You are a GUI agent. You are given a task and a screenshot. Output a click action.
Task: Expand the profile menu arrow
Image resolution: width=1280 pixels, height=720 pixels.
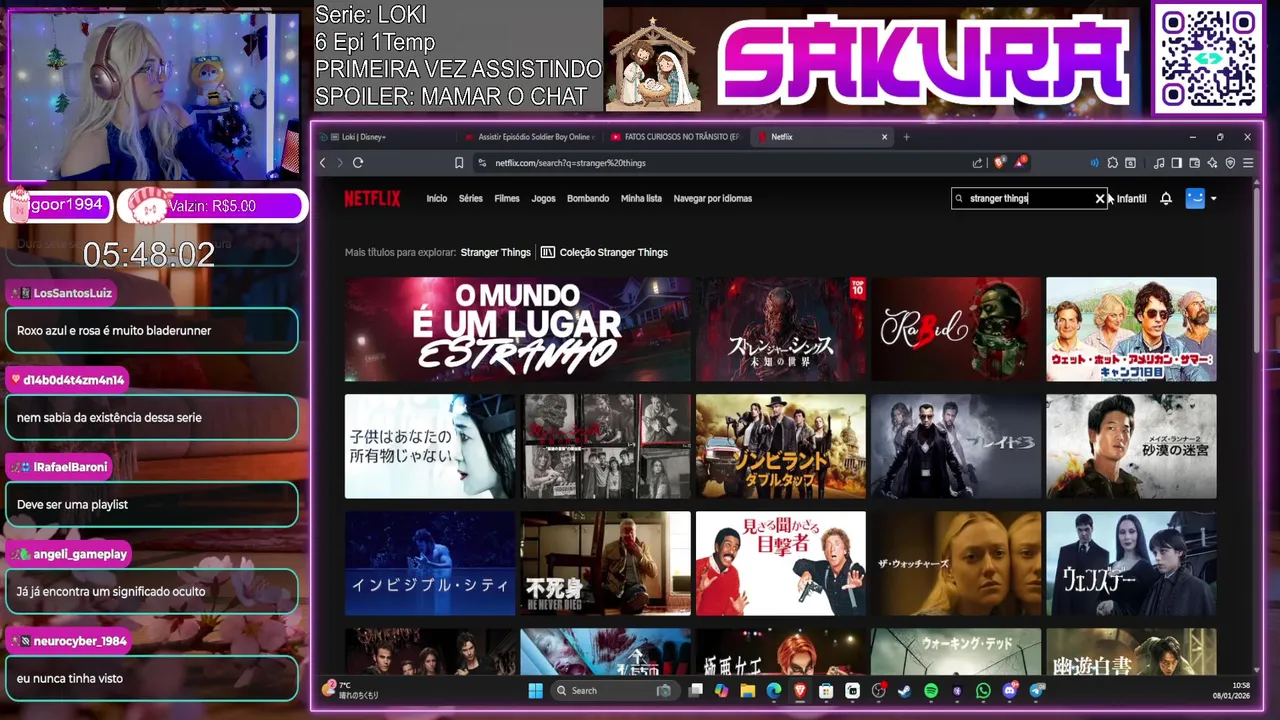1214,198
